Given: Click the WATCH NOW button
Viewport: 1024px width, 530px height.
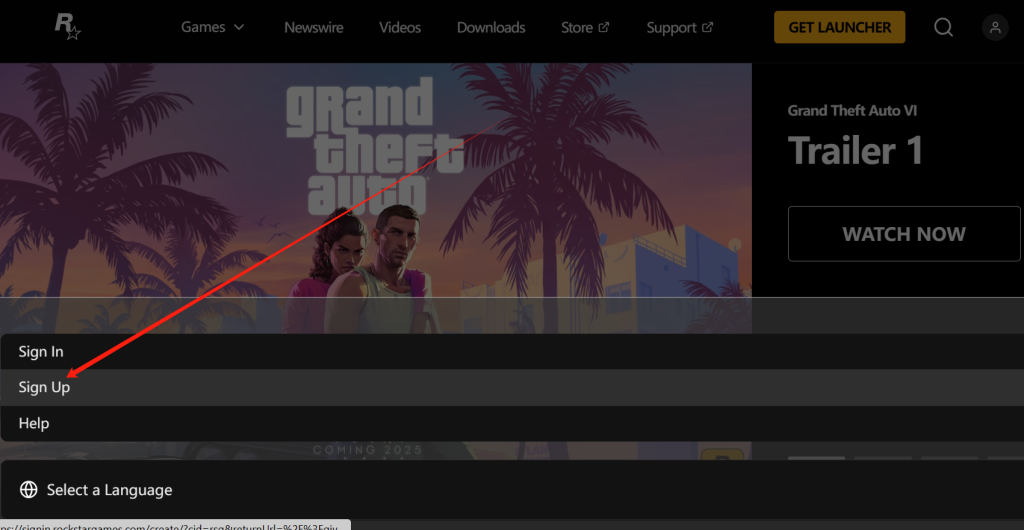Looking at the screenshot, I should pos(904,234).
